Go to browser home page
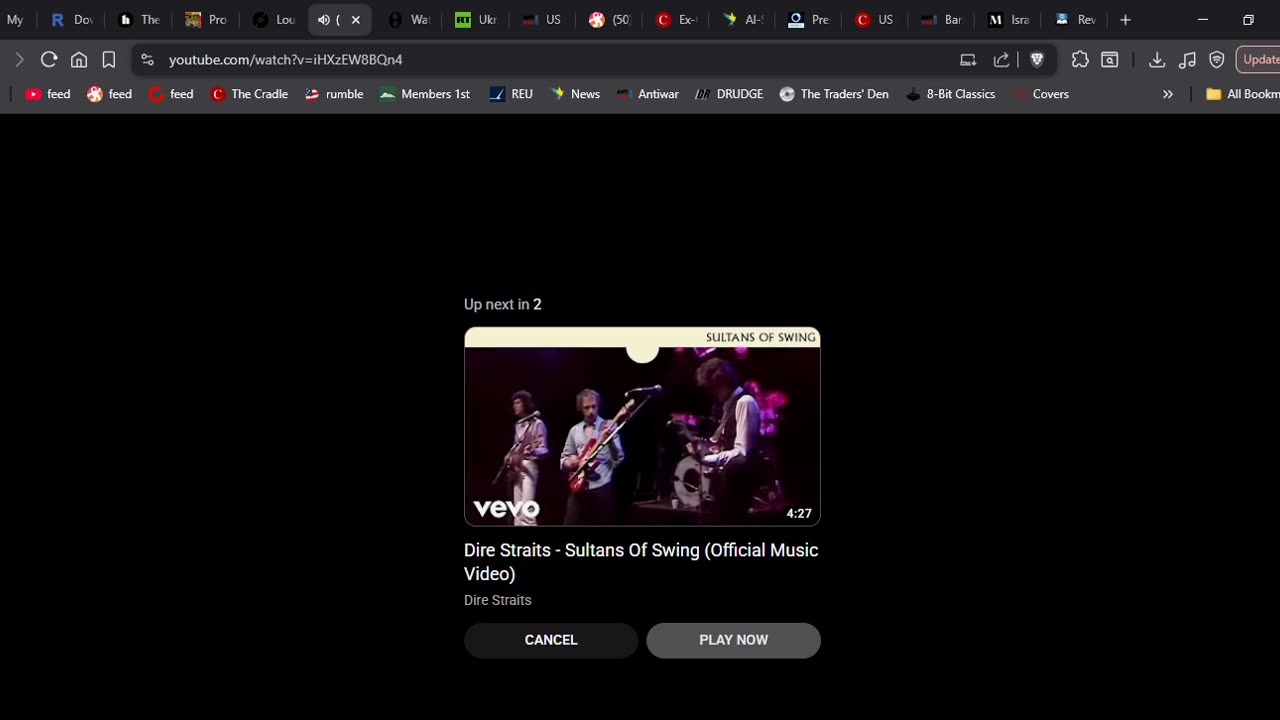This screenshot has width=1280, height=720. point(79,60)
